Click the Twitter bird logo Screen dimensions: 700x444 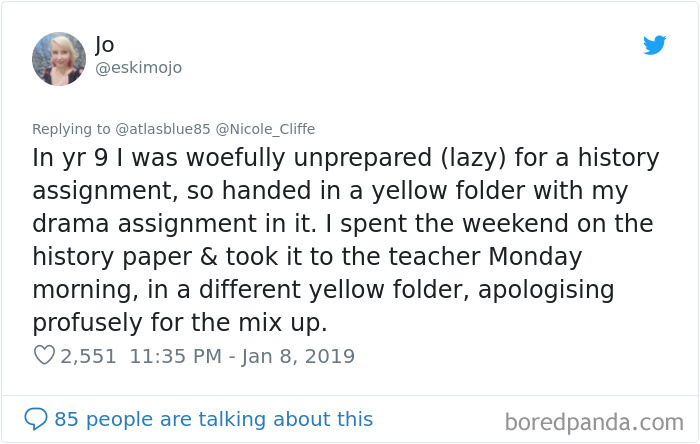pos(654,45)
